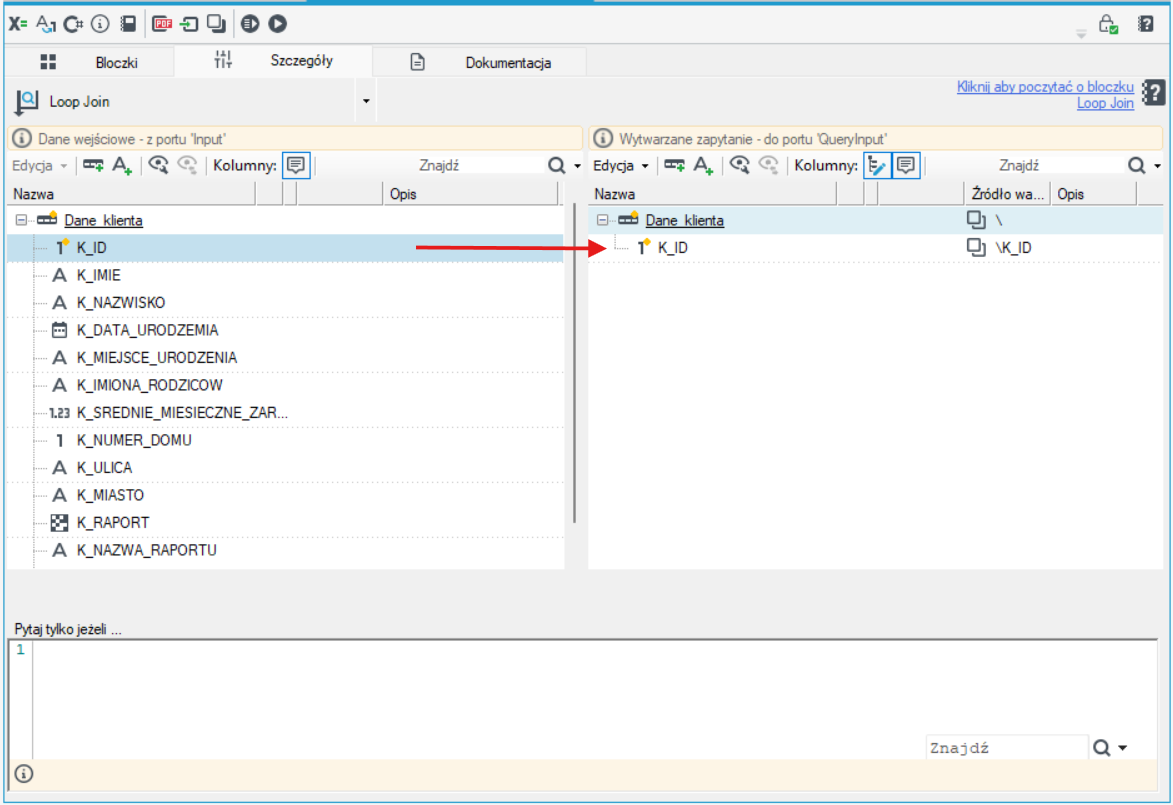Click the rename A icon in top toolbar
1173x805 pixels.
click(x=46, y=24)
